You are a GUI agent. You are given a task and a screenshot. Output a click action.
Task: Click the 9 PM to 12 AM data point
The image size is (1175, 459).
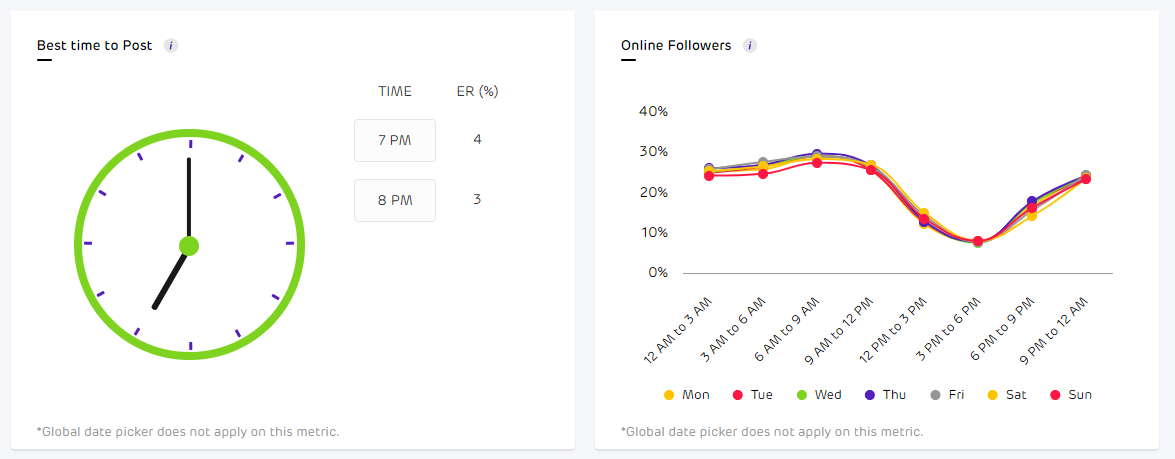point(1085,178)
